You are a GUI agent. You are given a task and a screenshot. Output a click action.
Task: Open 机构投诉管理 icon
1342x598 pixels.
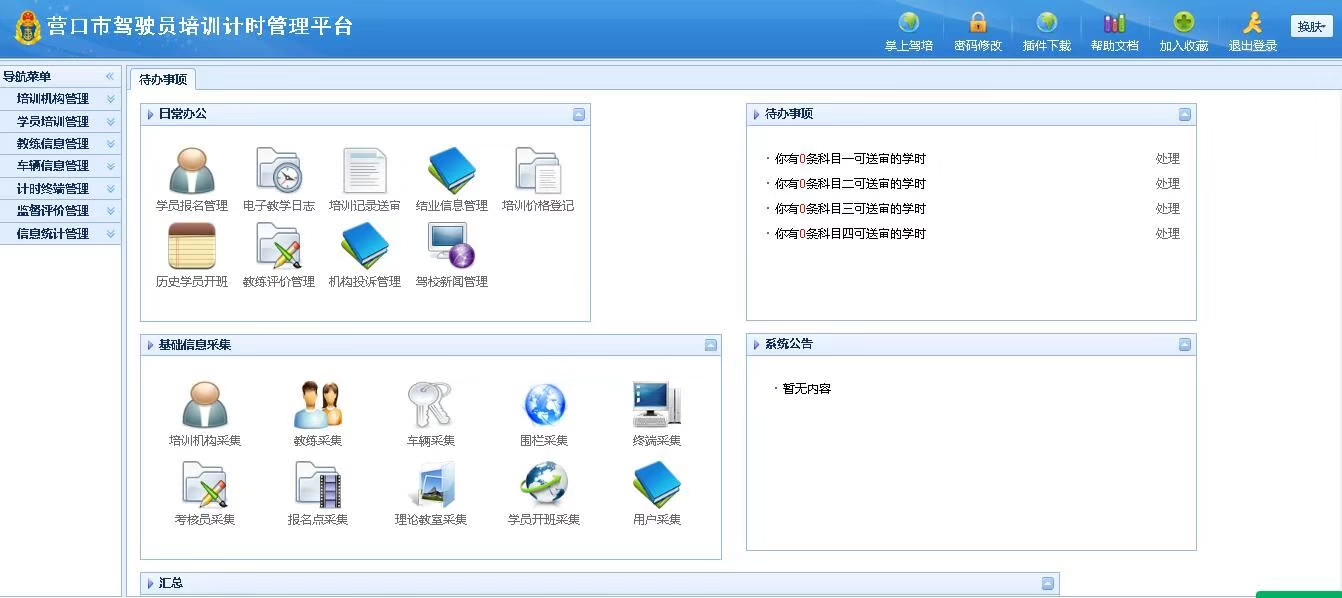click(x=365, y=247)
